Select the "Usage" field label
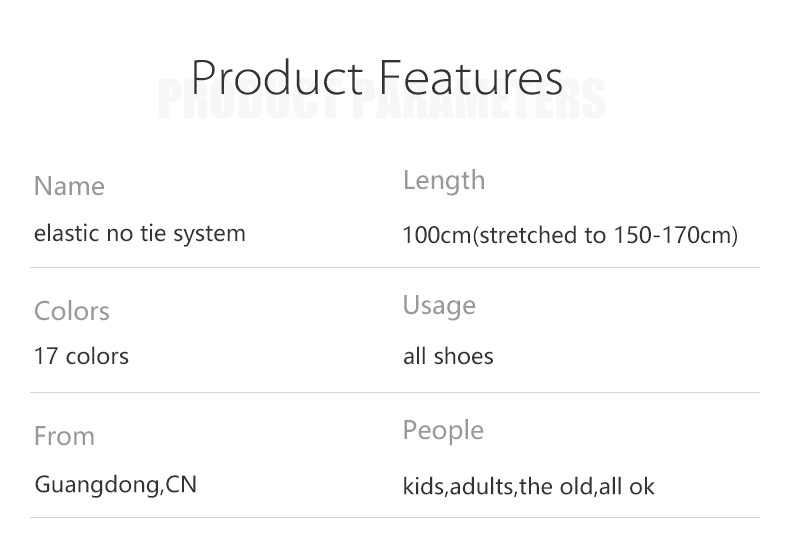 (439, 306)
